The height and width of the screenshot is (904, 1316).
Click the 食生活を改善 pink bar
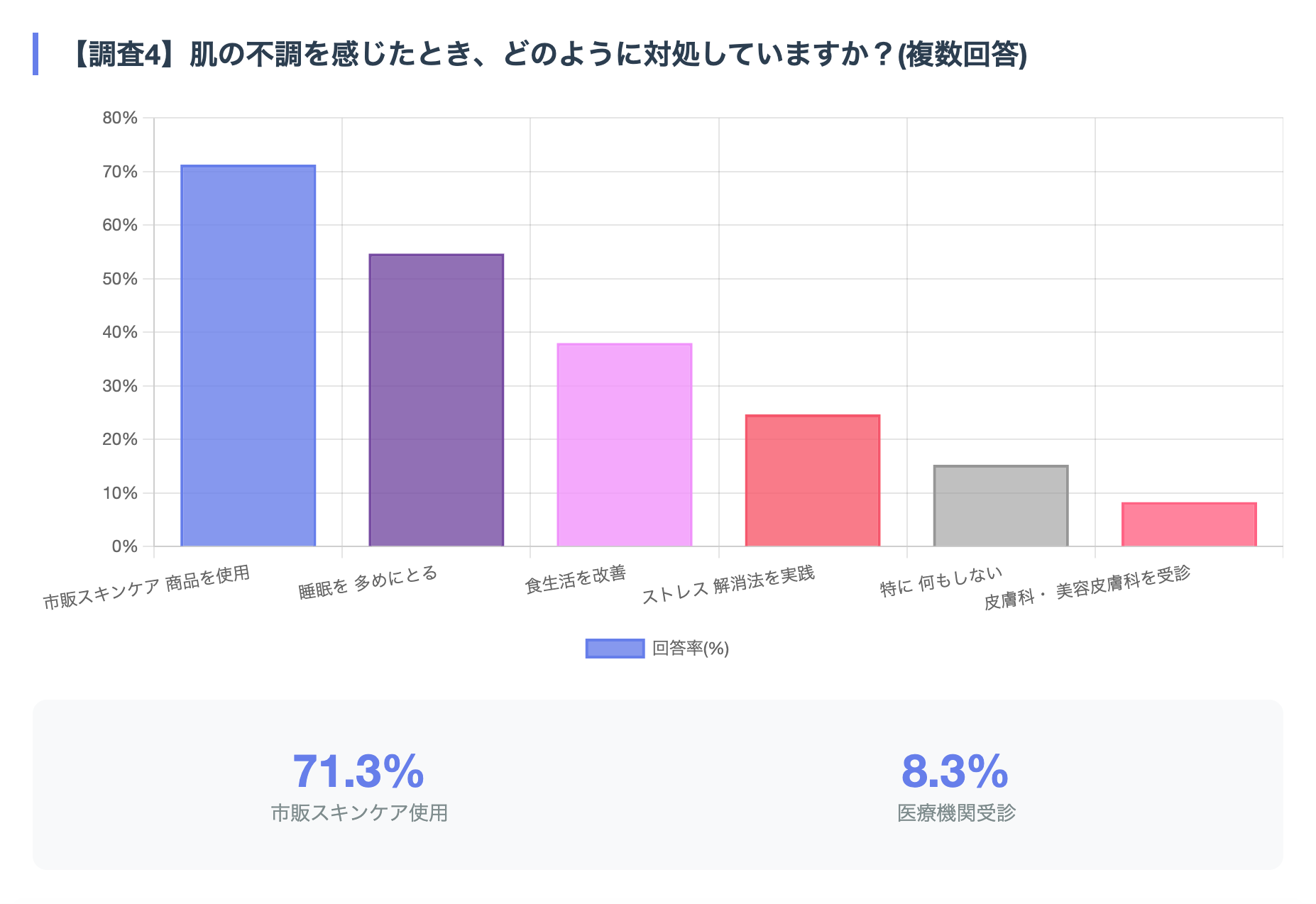[x=624, y=445]
